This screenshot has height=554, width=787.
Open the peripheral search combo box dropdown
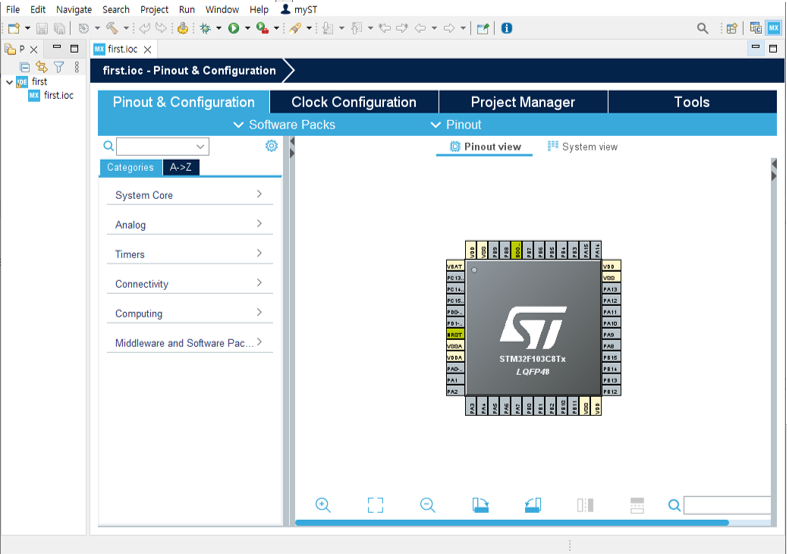tap(200, 147)
